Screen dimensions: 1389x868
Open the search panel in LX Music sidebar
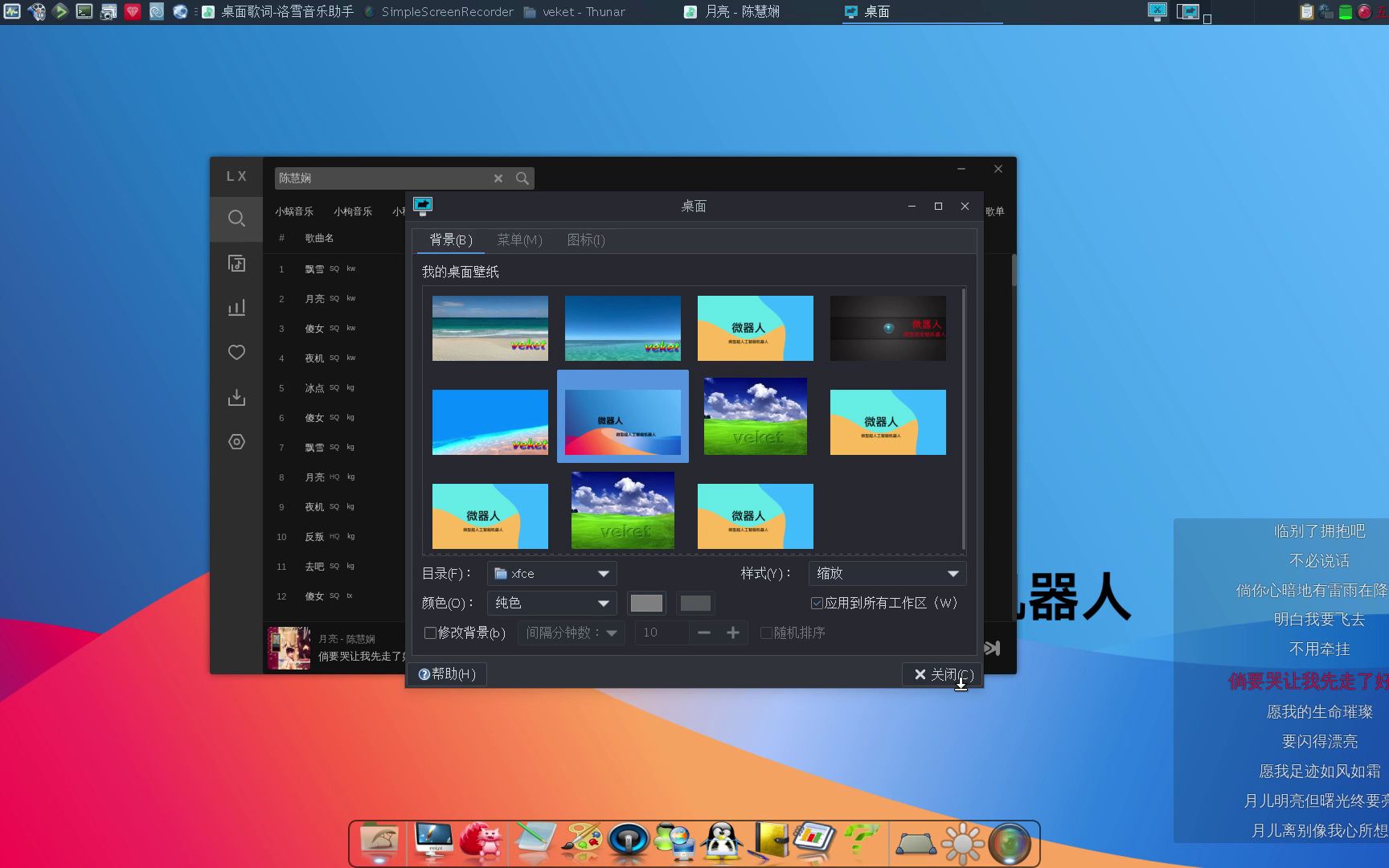pyautogui.click(x=236, y=219)
